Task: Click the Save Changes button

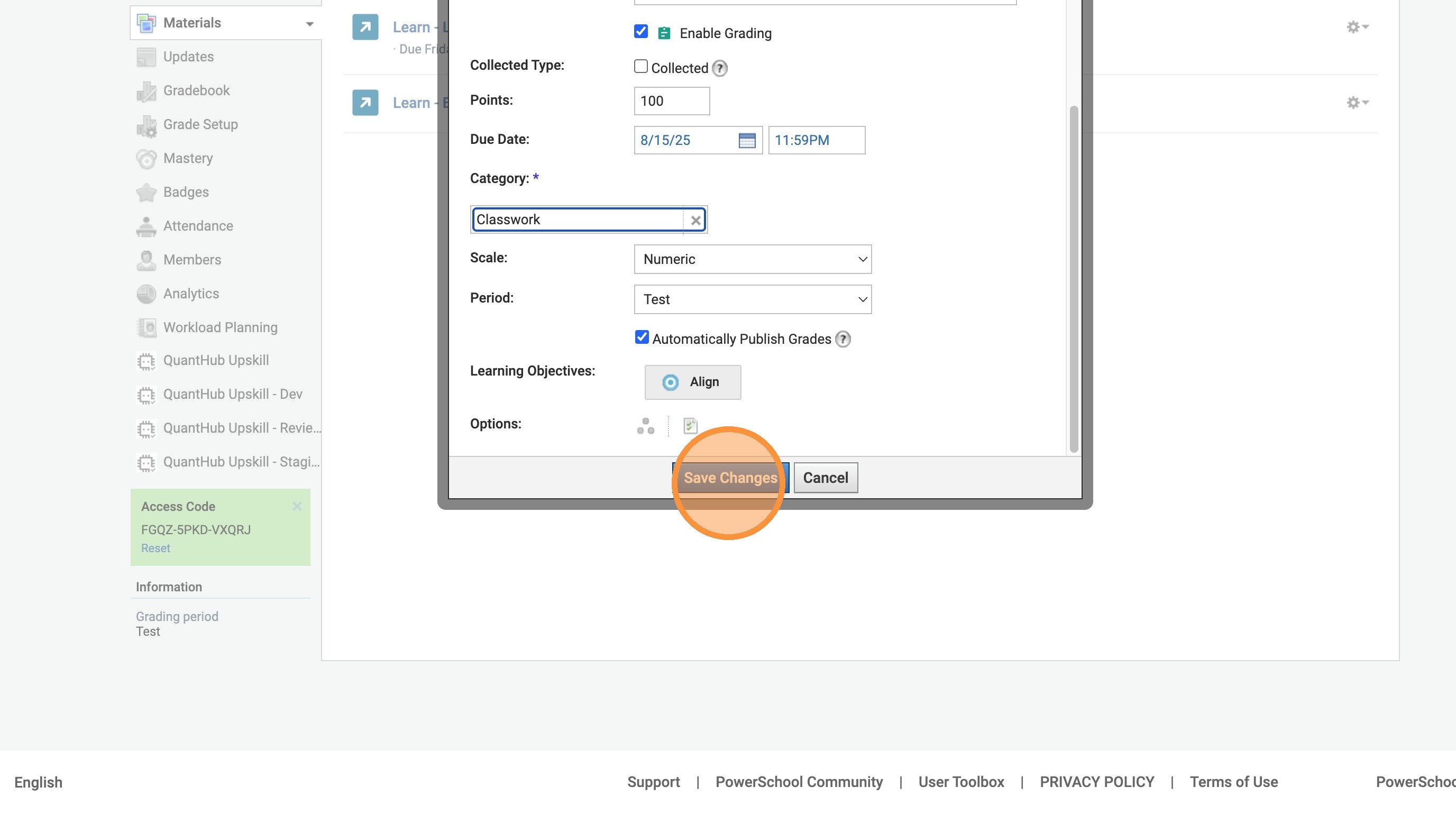Action: click(x=730, y=478)
